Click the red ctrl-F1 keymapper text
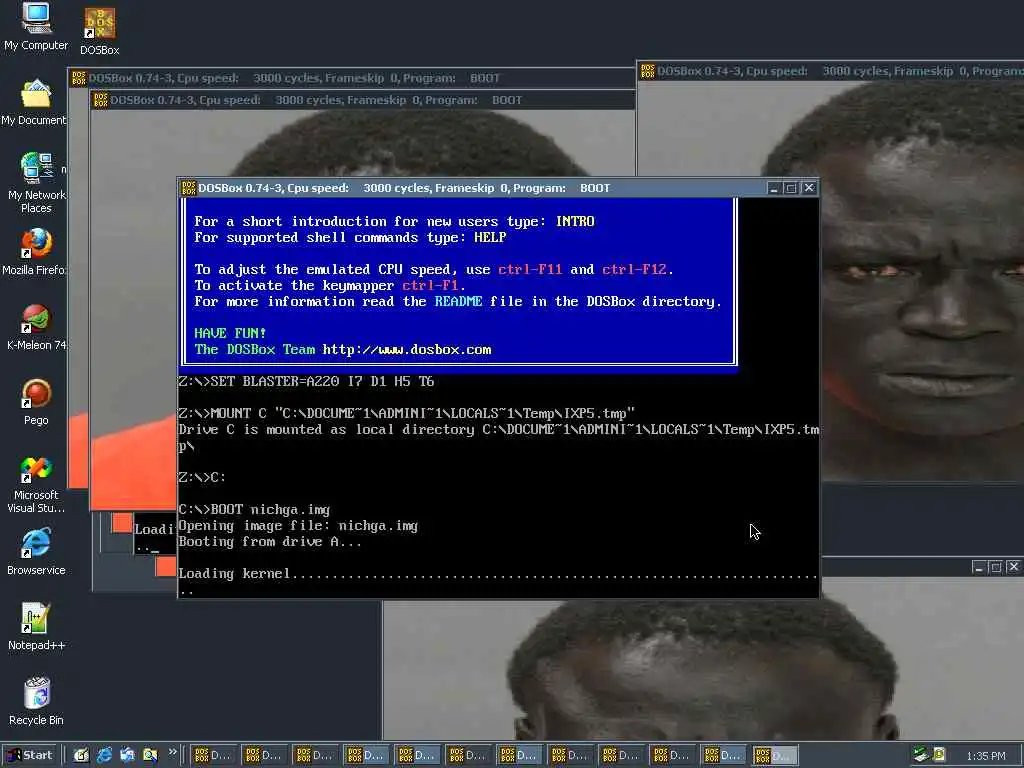The image size is (1024, 768). pyautogui.click(x=430, y=285)
